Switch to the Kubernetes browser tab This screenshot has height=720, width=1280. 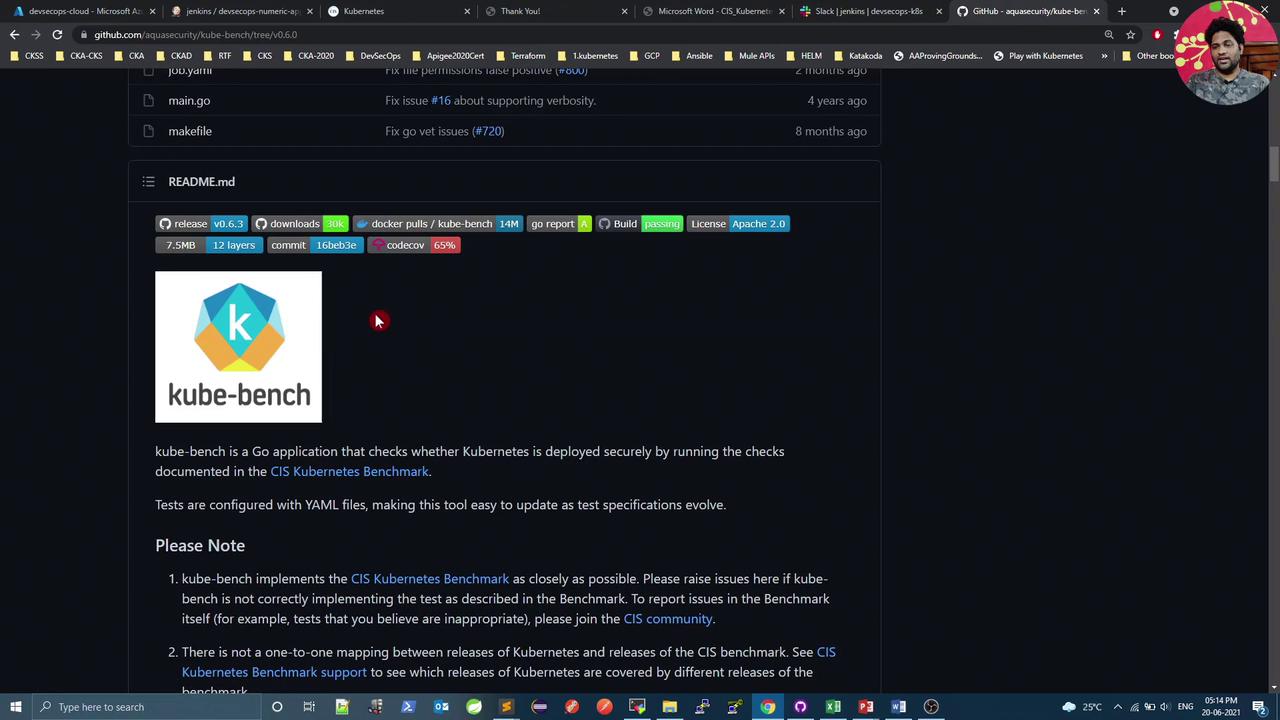tap(398, 11)
